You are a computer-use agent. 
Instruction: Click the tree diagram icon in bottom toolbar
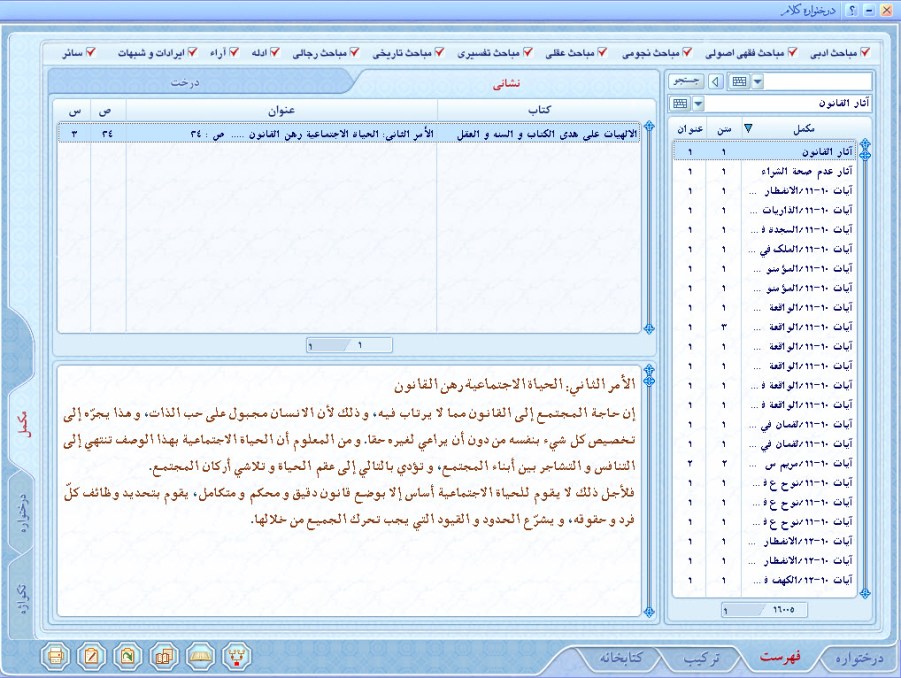236,657
